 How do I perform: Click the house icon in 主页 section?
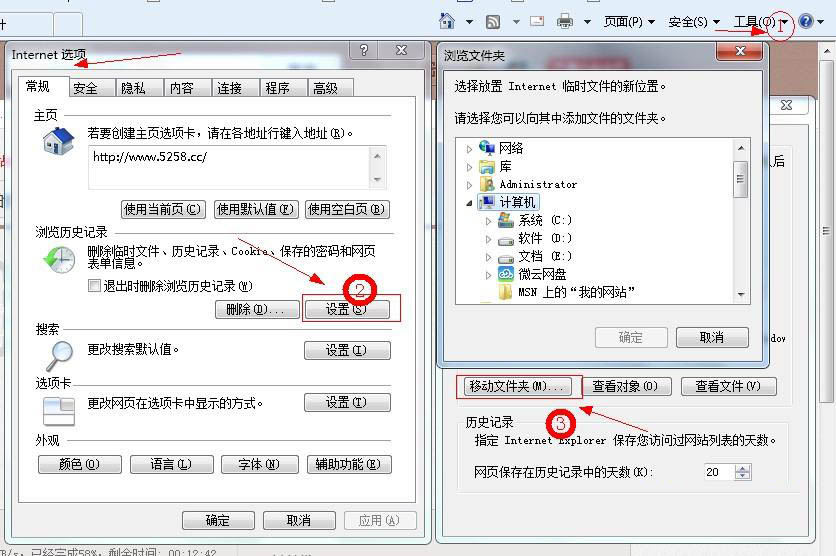click(x=59, y=141)
